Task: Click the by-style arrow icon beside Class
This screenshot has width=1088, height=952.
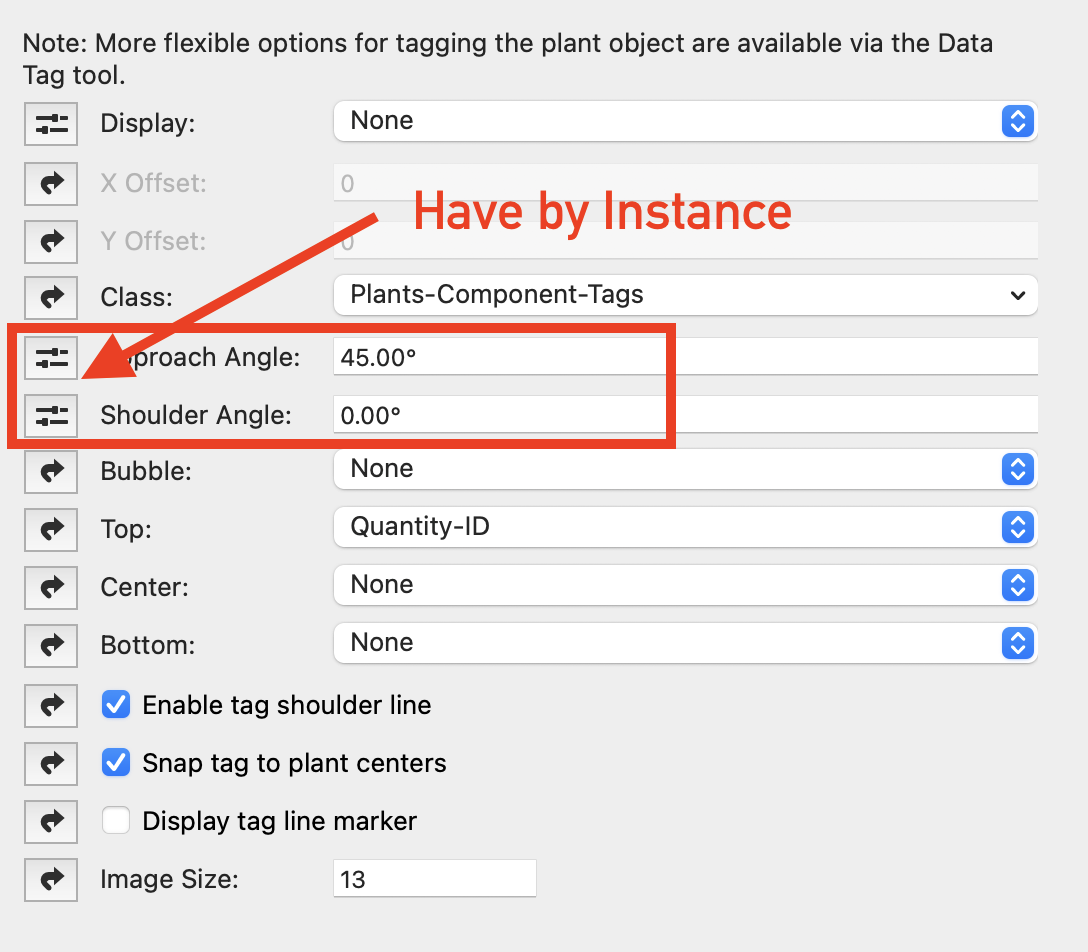Action: (x=51, y=296)
